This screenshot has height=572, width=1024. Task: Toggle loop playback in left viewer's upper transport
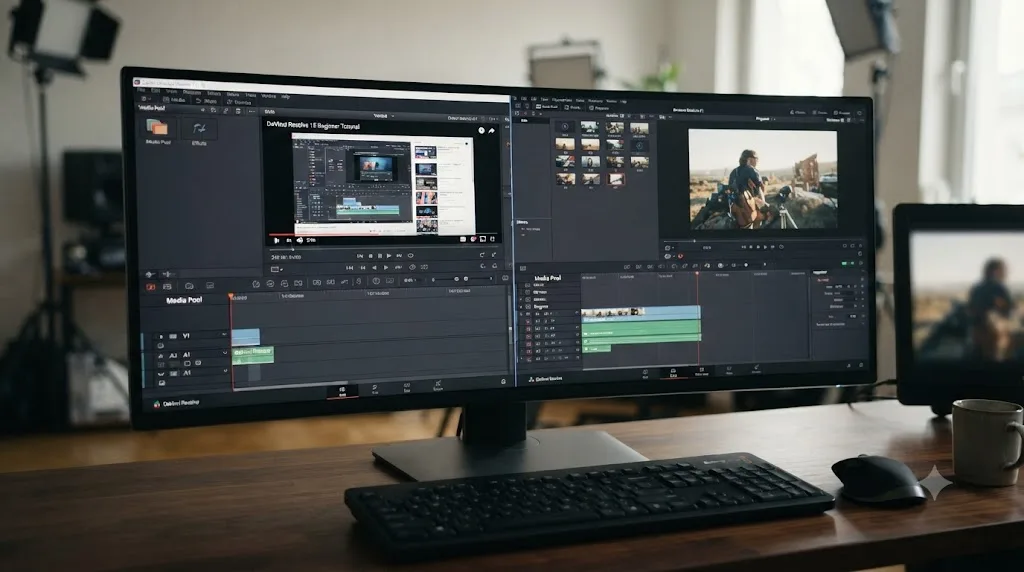pos(410,256)
